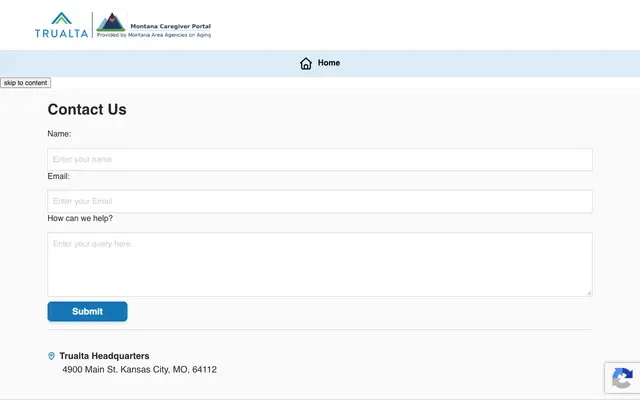Grab the text area resize handle
The image size is (640, 400).
(x=589, y=293)
